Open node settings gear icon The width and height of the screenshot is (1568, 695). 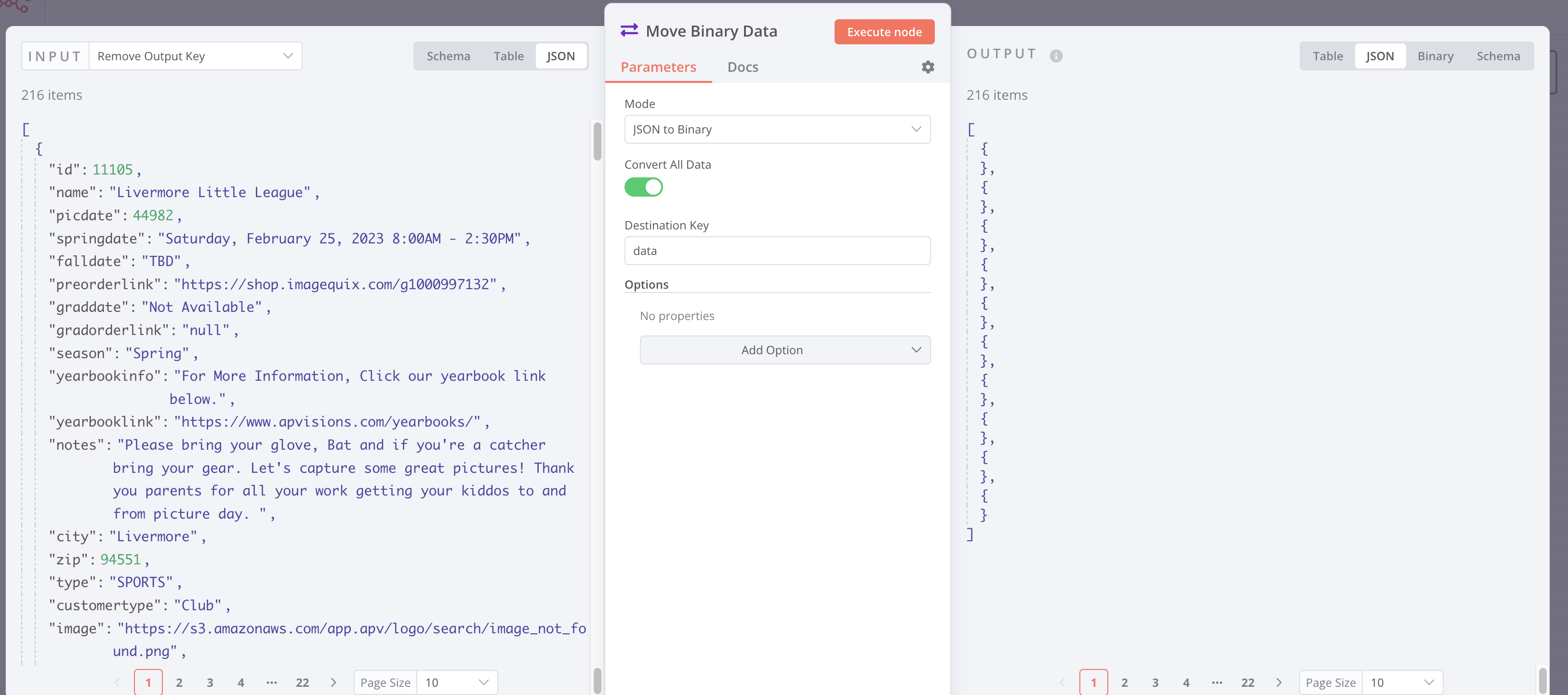click(x=927, y=67)
